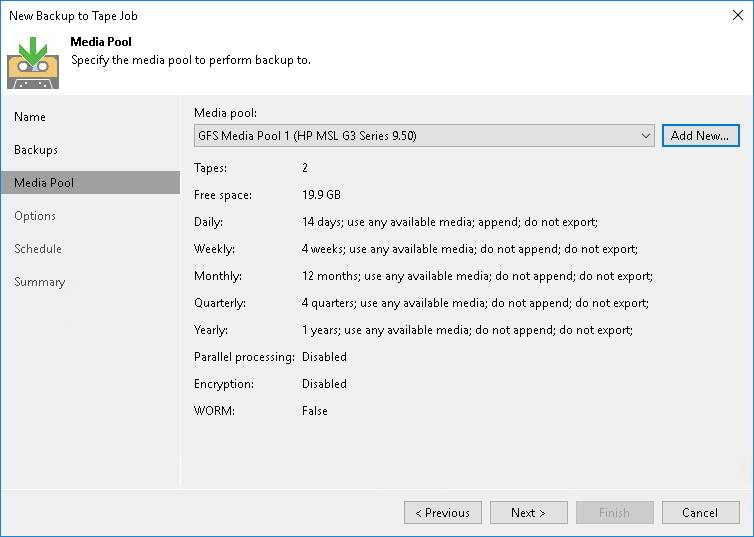The image size is (754, 537).
Task: Click the 'Weekly:' label
Action: tap(214, 249)
